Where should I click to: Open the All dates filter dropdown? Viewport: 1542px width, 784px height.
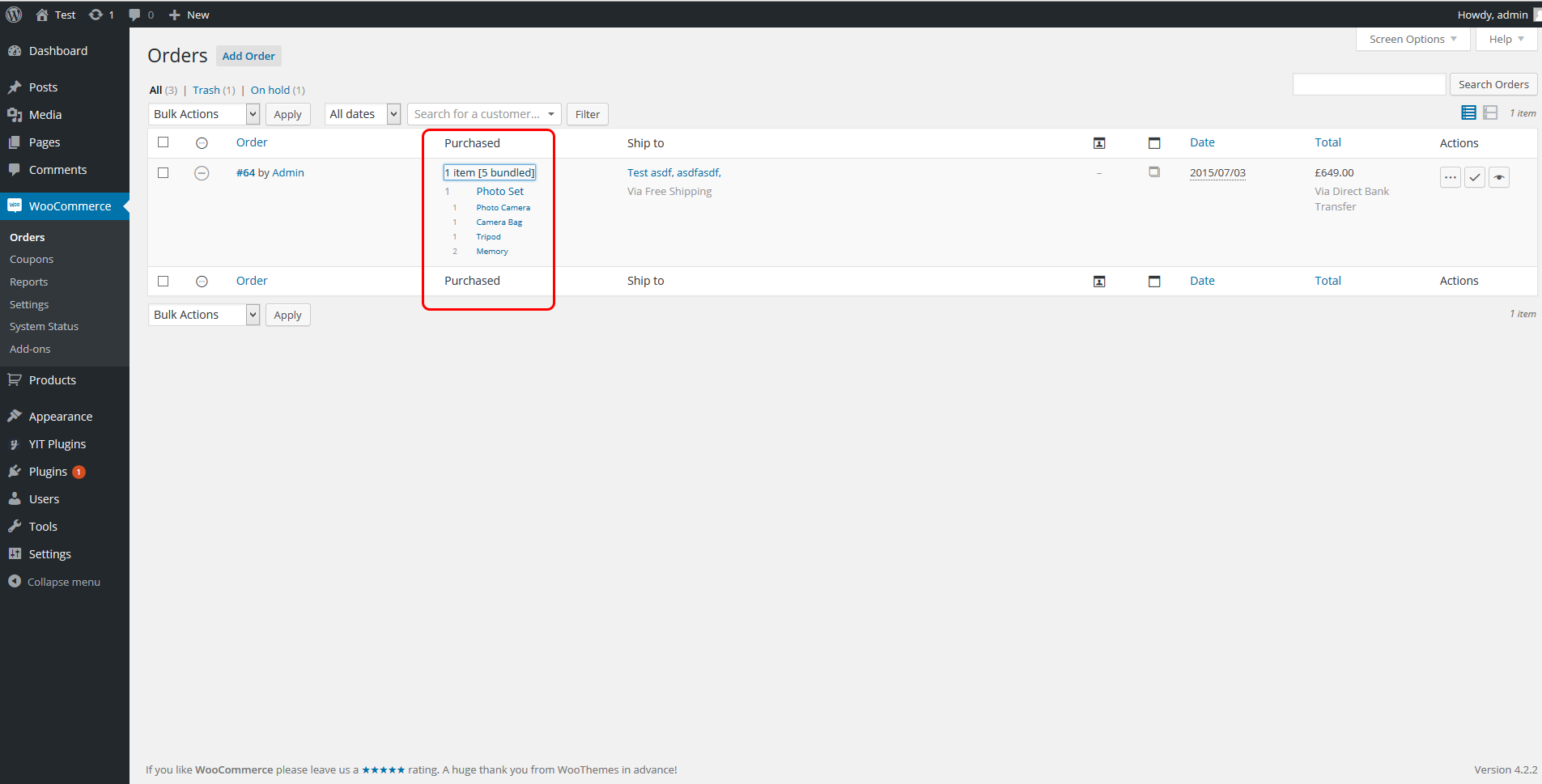(x=363, y=114)
